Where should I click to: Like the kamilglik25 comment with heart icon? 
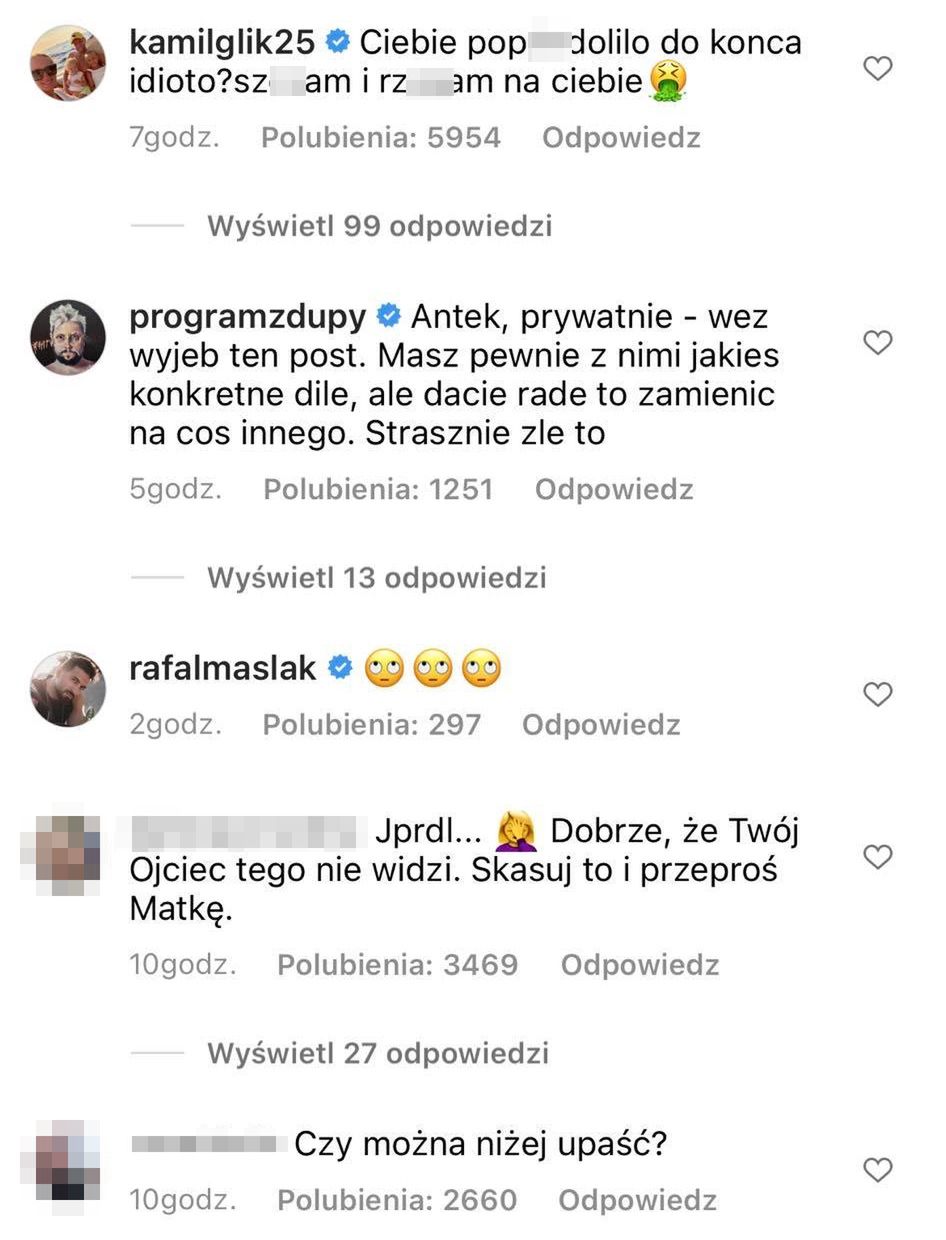[x=877, y=69]
